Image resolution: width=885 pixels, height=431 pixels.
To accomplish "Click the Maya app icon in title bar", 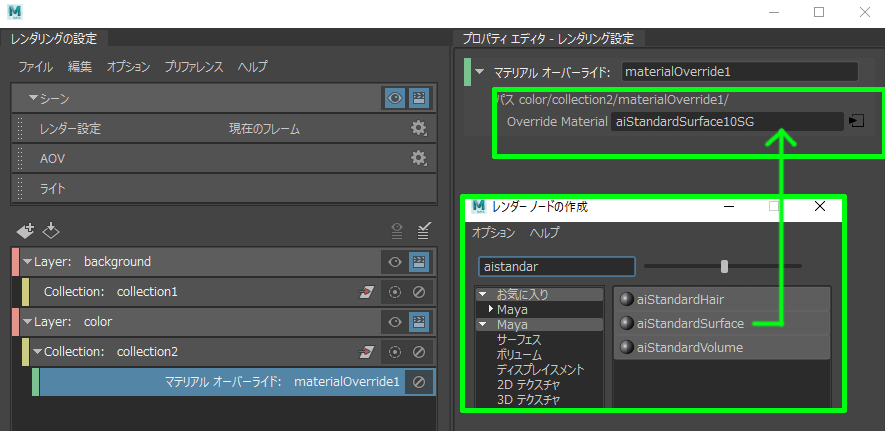I will point(15,12).
